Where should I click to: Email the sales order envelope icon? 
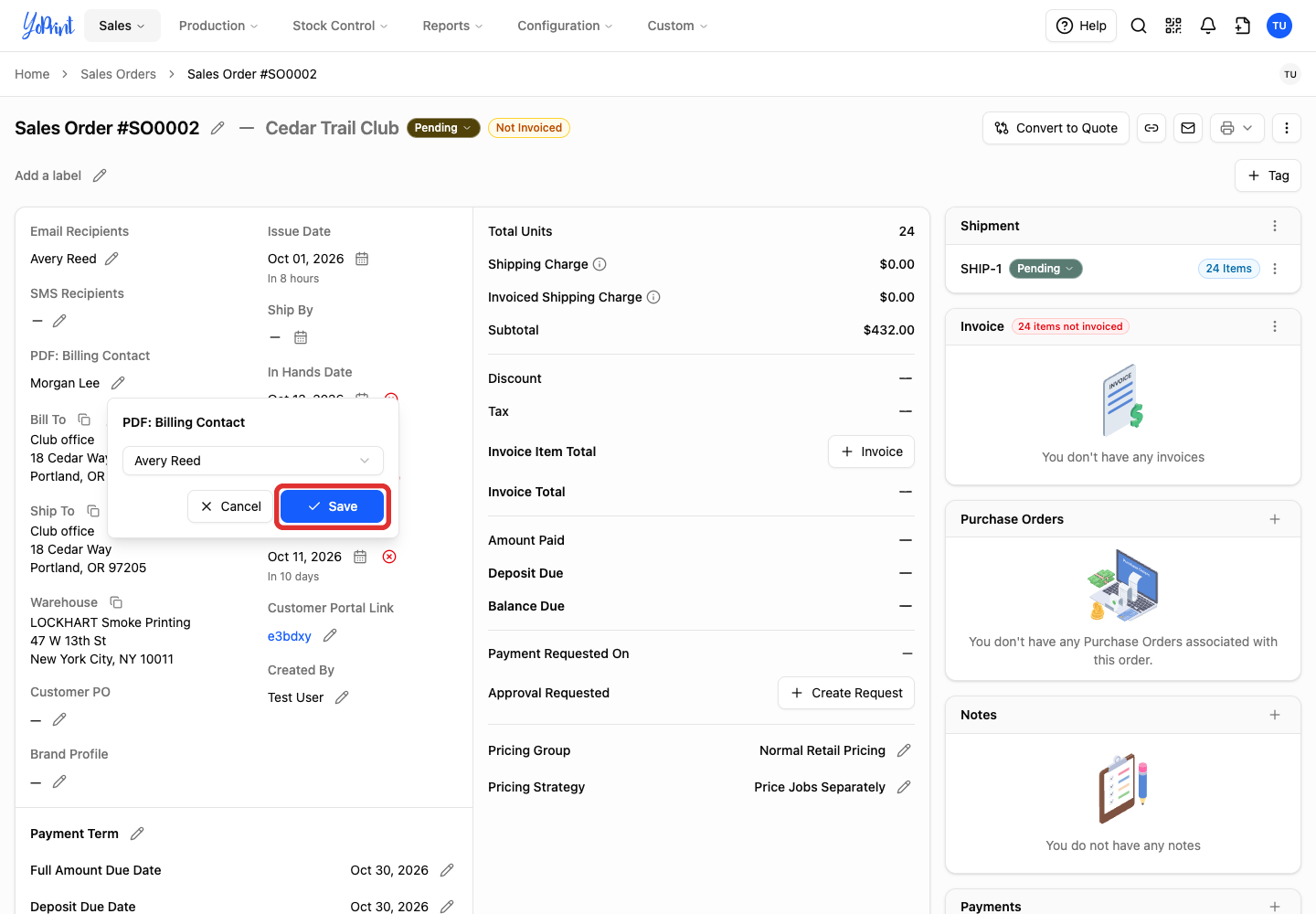coord(1188,128)
